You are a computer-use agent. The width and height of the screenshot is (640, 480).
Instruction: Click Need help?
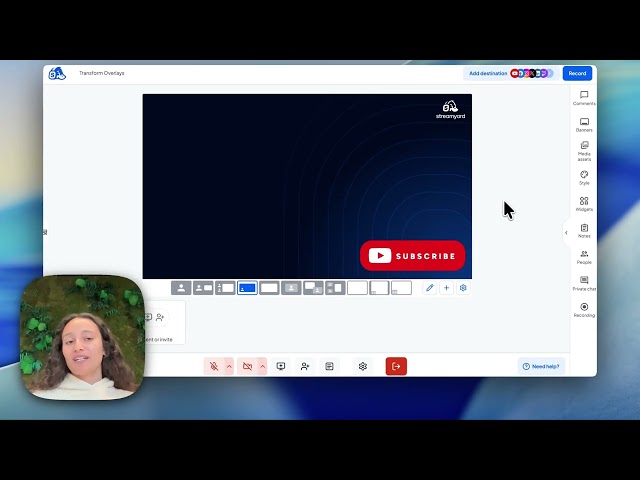pyautogui.click(x=541, y=367)
